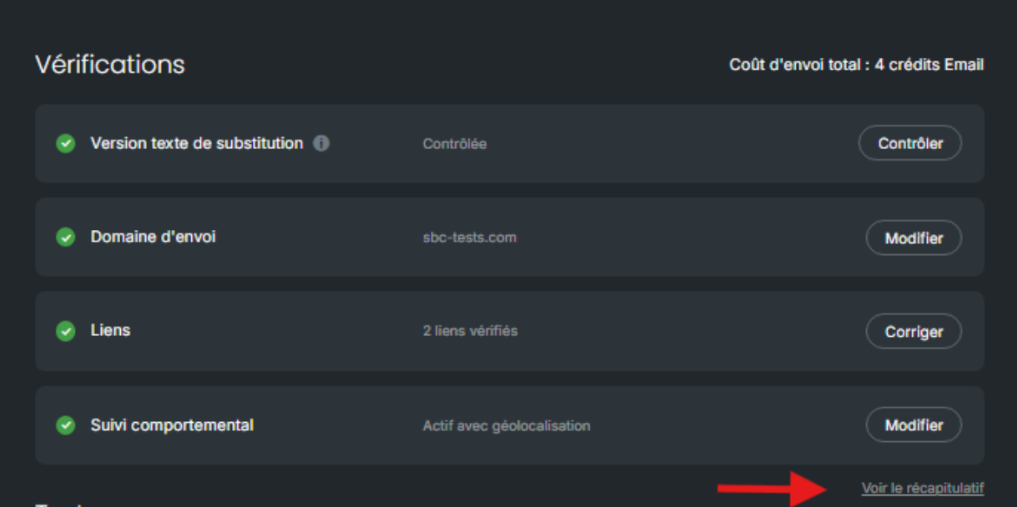This screenshot has width=1017, height=507.
Task: Click the green check icon for Version texte de substitution
Action: (66, 144)
